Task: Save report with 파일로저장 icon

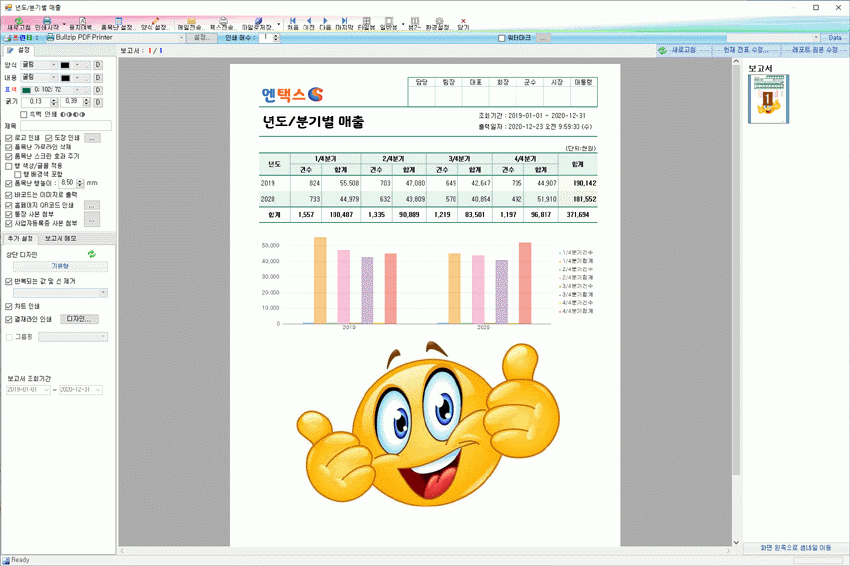Action: [258, 23]
